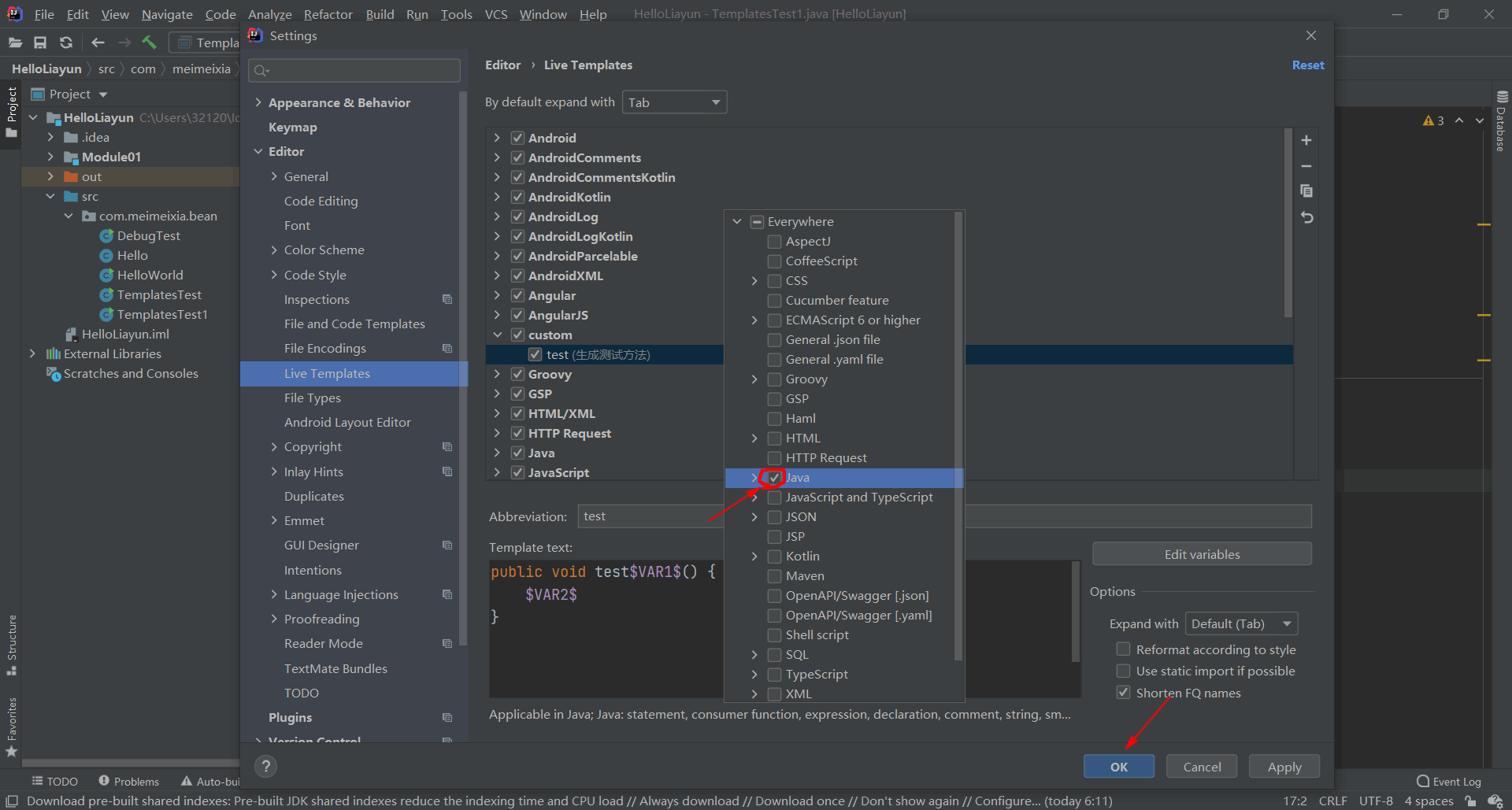Image resolution: width=1512 pixels, height=810 pixels.
Task: Open the TODO tool window button
Action: click(x=54, y=781)
